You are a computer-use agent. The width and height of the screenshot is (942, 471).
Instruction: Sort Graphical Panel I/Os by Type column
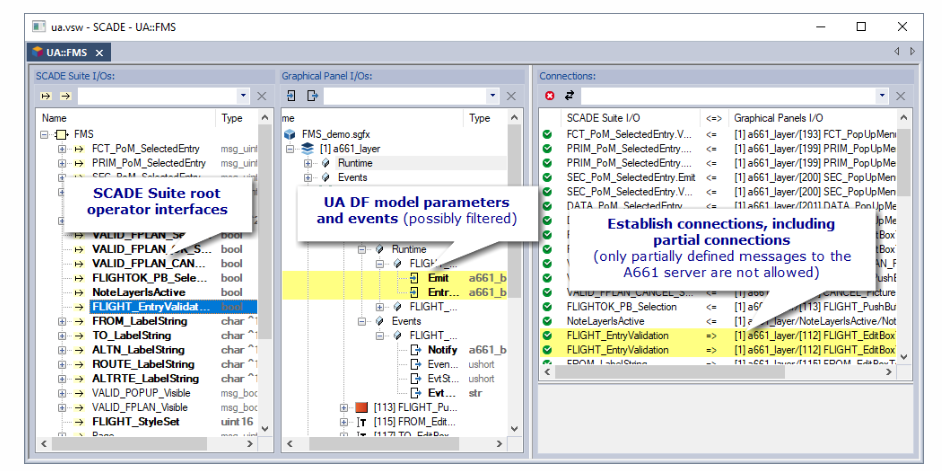[485, 118]
